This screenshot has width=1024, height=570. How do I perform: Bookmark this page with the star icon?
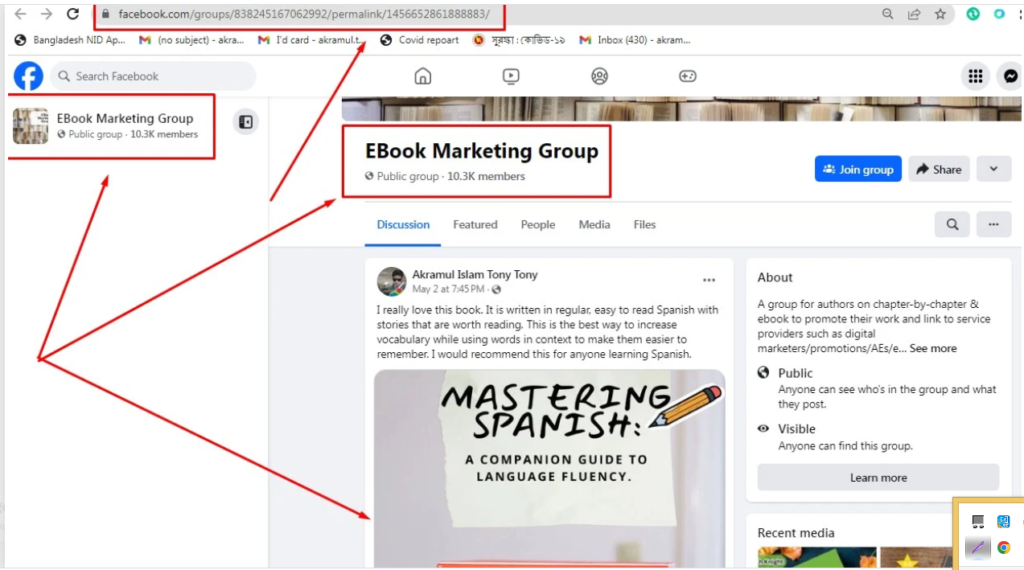(x=940, y=14)
